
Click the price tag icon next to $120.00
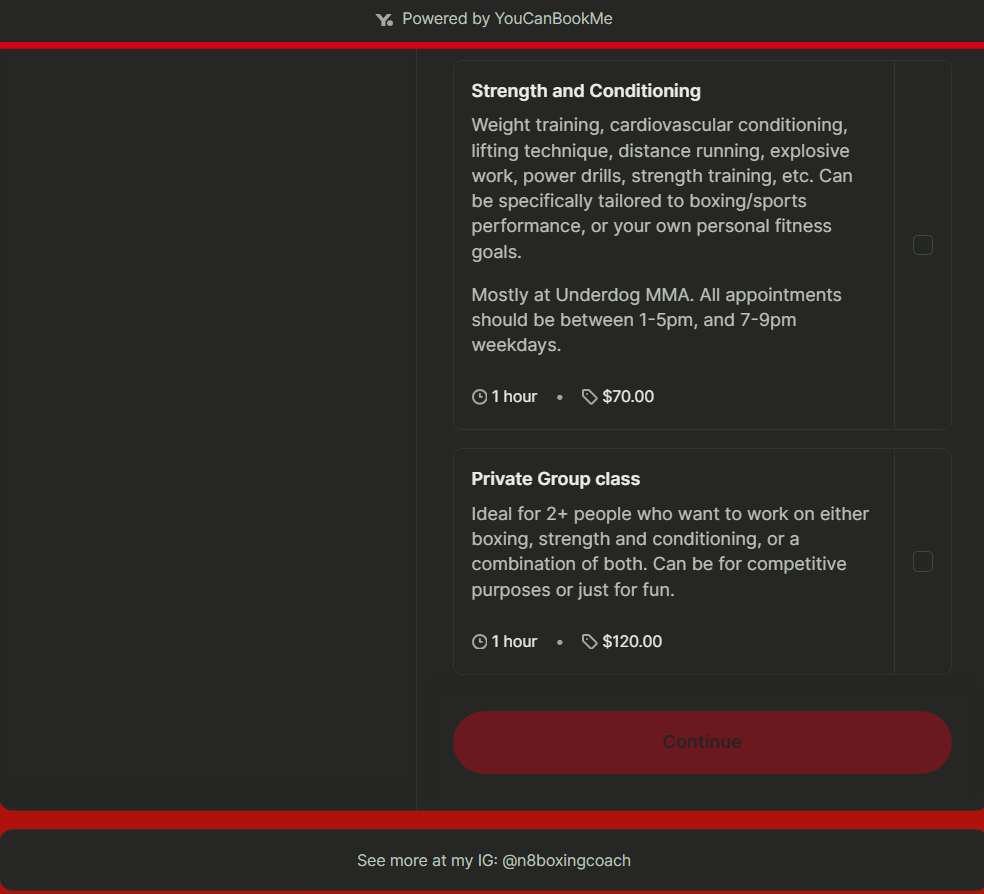pyautogui.click(x=589, y=642)
